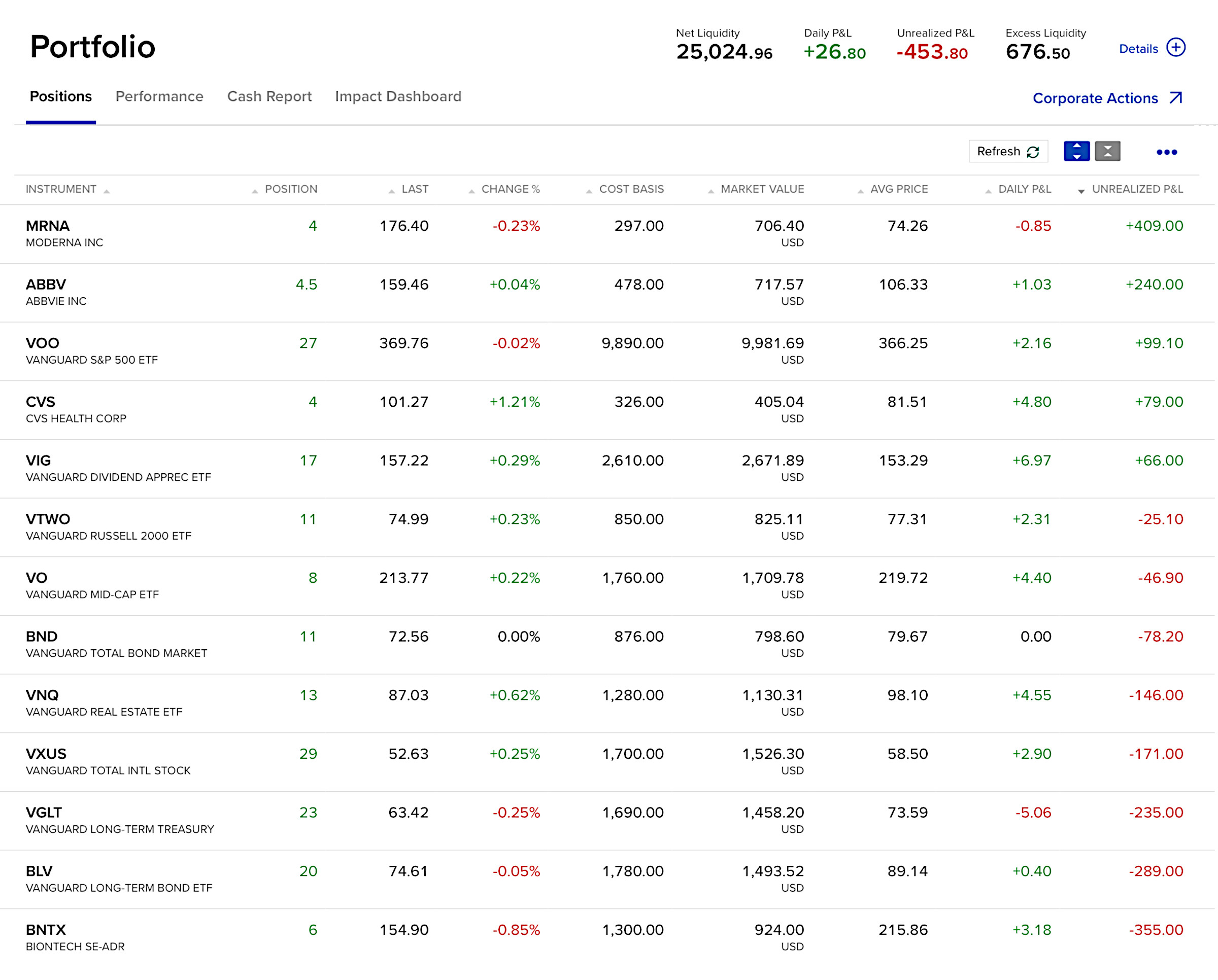
Task: Click Daily P&L total +26.80
Action: click(x=834, y=52)
